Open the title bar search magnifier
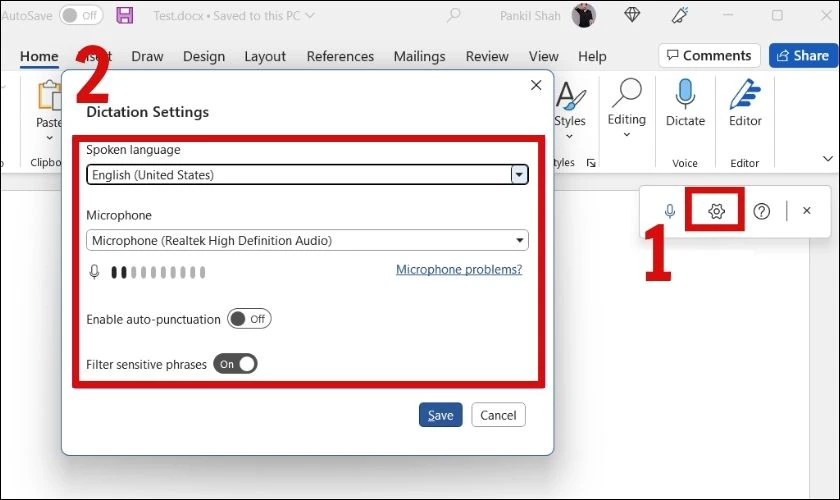Screen dimensions: 840x500 454,15
